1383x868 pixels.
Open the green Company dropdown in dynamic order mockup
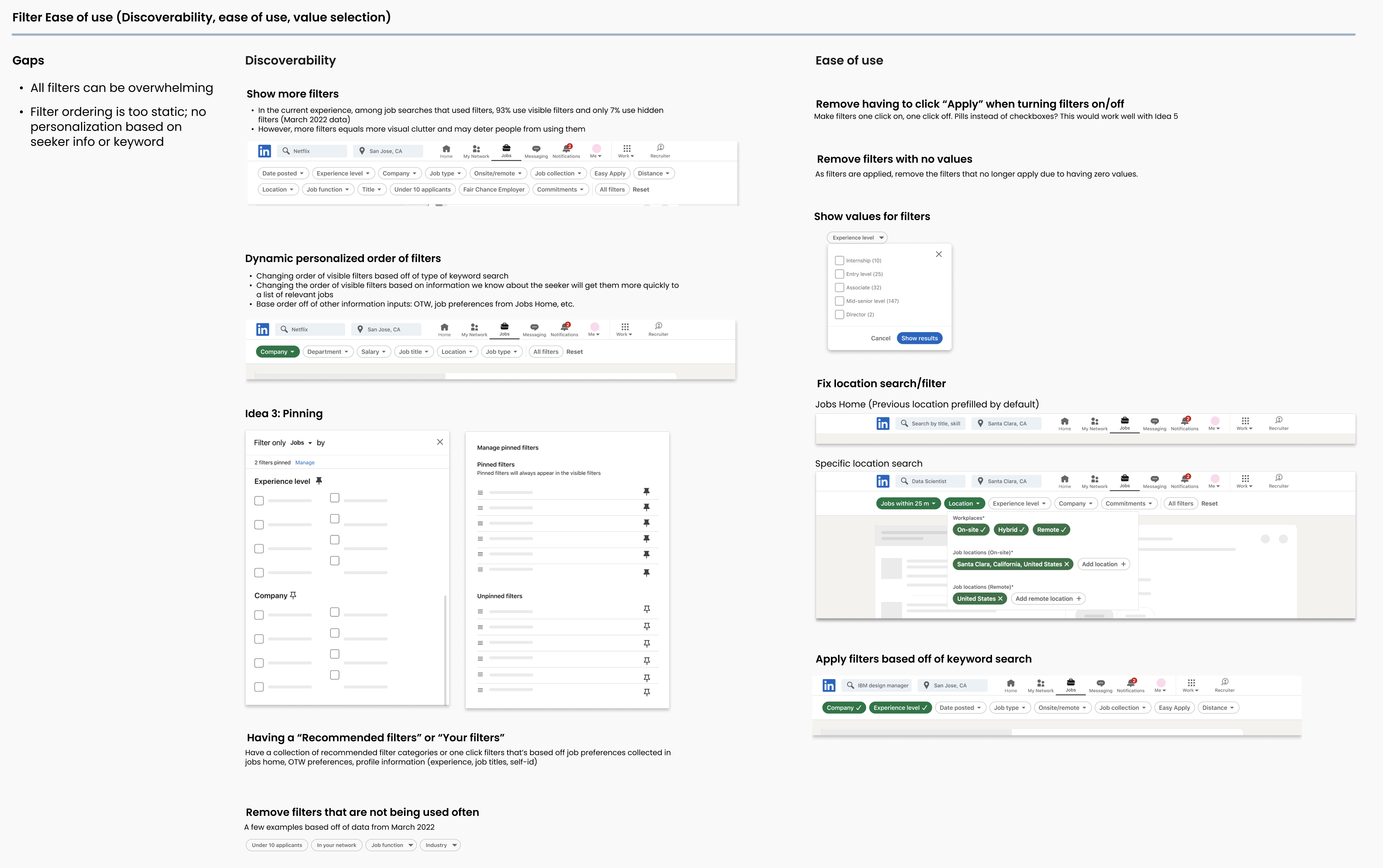[277, 352]
